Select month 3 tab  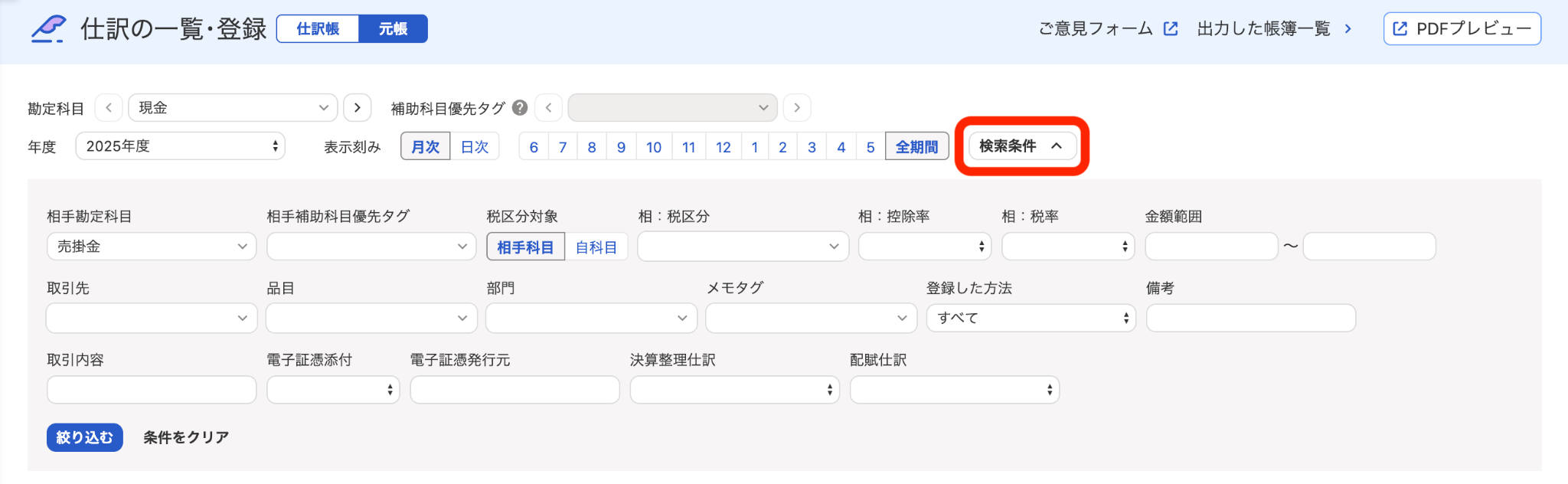point(812,146)
